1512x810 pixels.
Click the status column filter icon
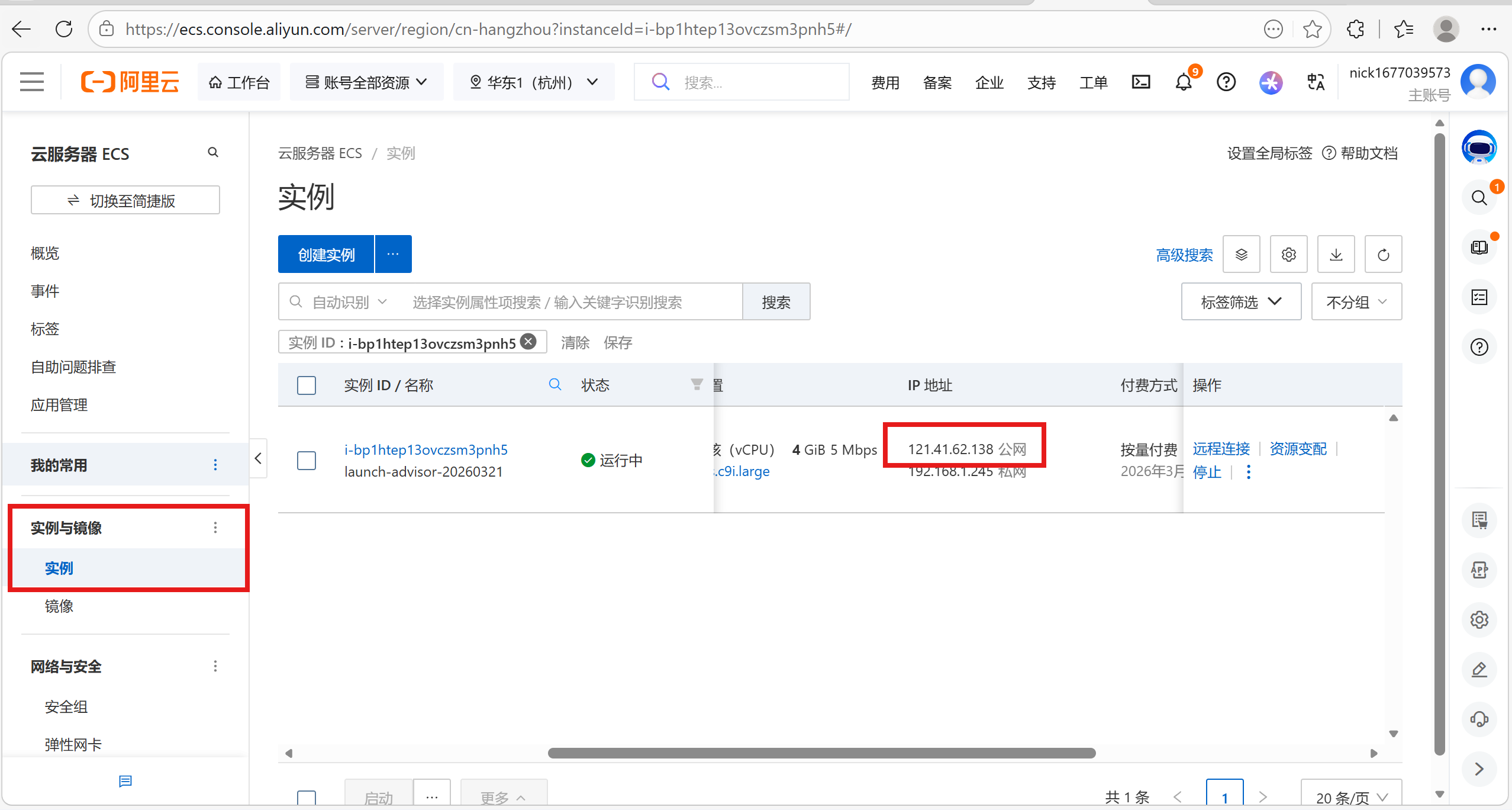pyautogui.click(x=697, y=385)
